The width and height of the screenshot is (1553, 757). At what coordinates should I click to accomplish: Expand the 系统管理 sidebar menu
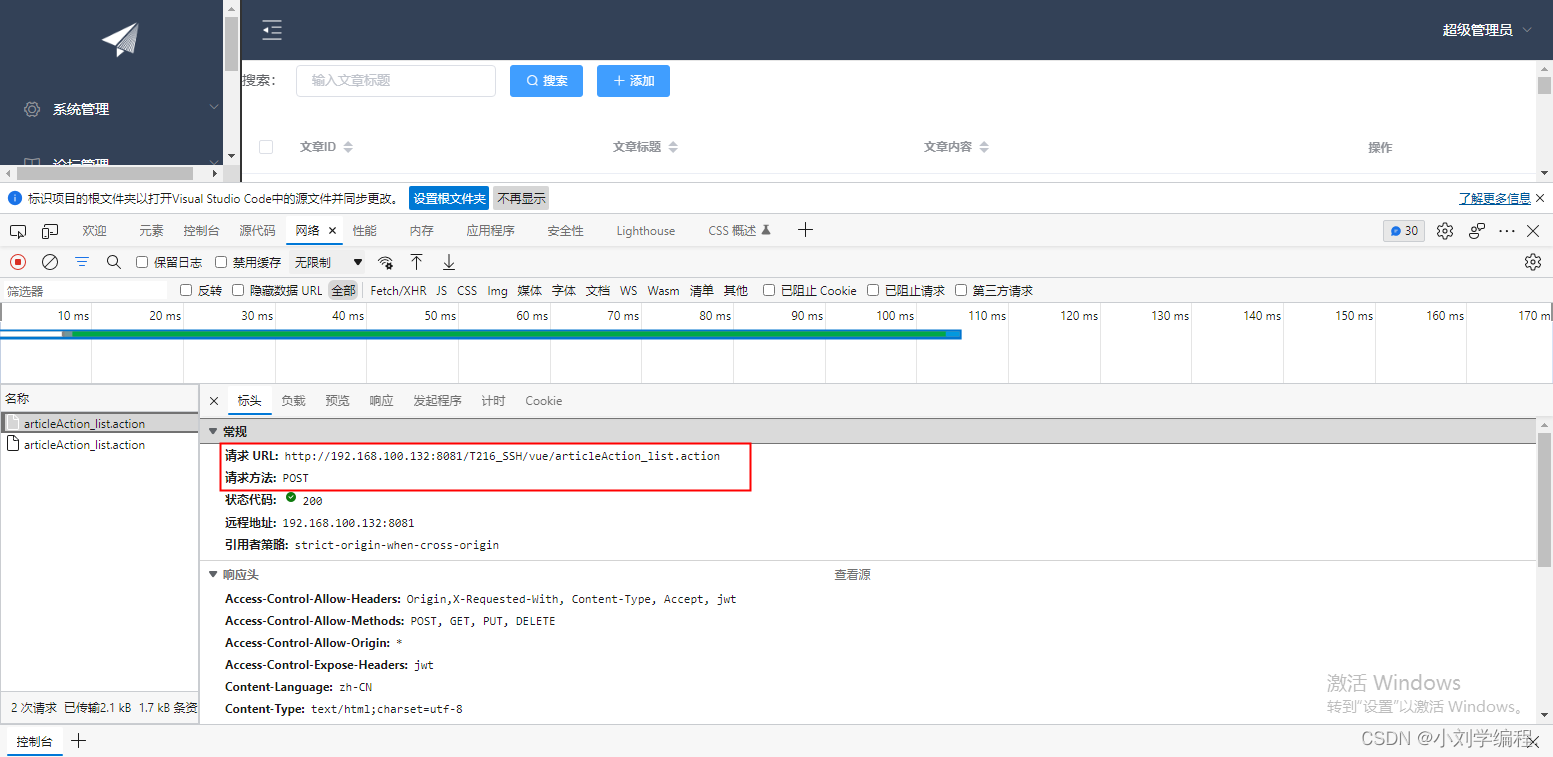112,109
